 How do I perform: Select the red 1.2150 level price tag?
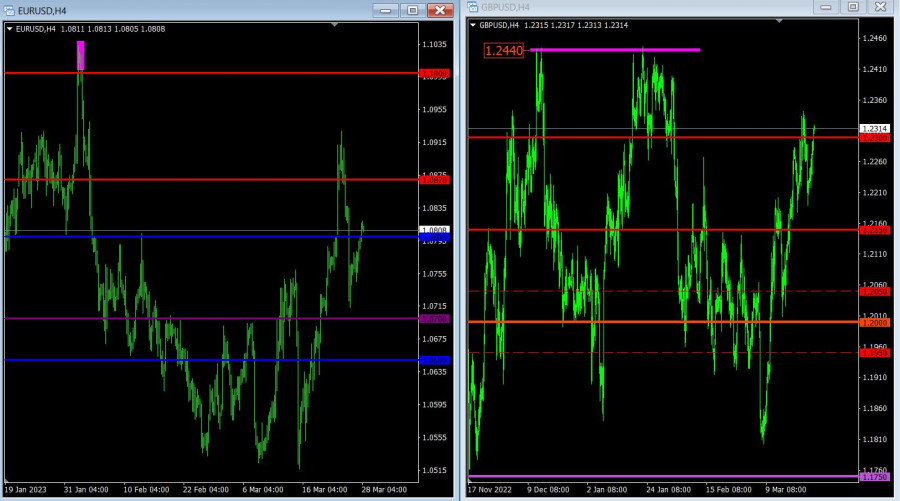(872, 230)
